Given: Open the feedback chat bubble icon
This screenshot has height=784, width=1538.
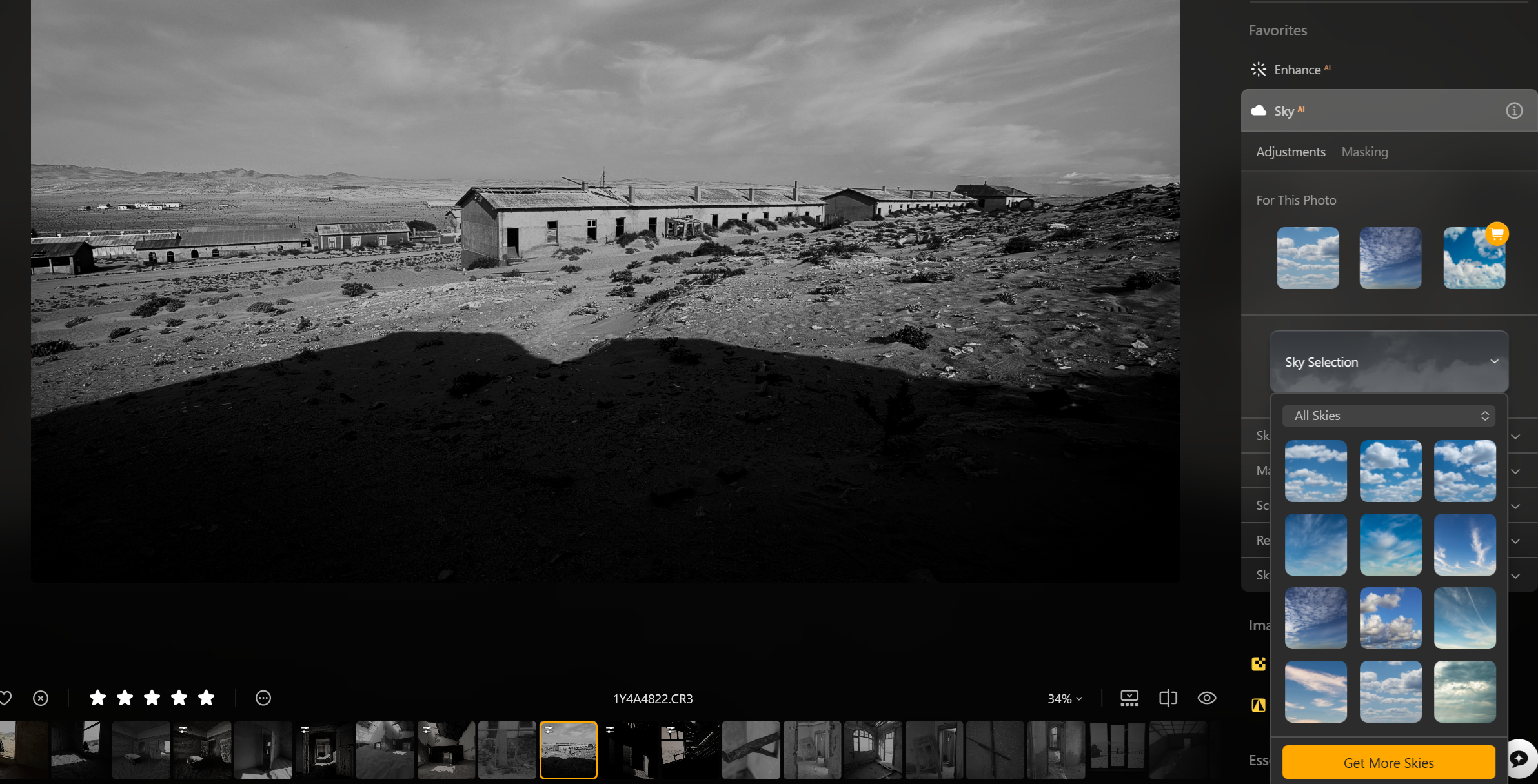Looking at the screenshot, I should click(1521, 758).
